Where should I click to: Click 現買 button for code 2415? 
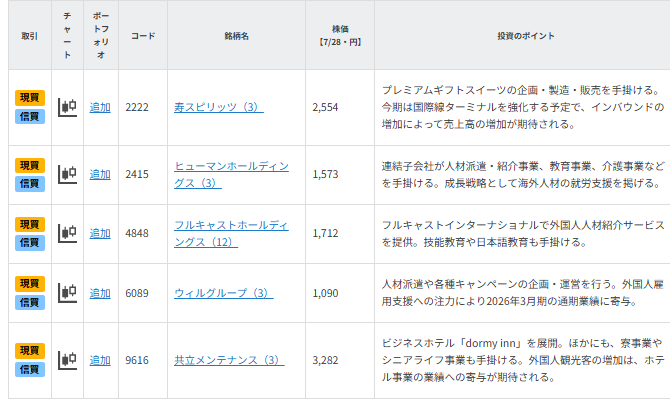pyautogui.click(x=30, y=165)
